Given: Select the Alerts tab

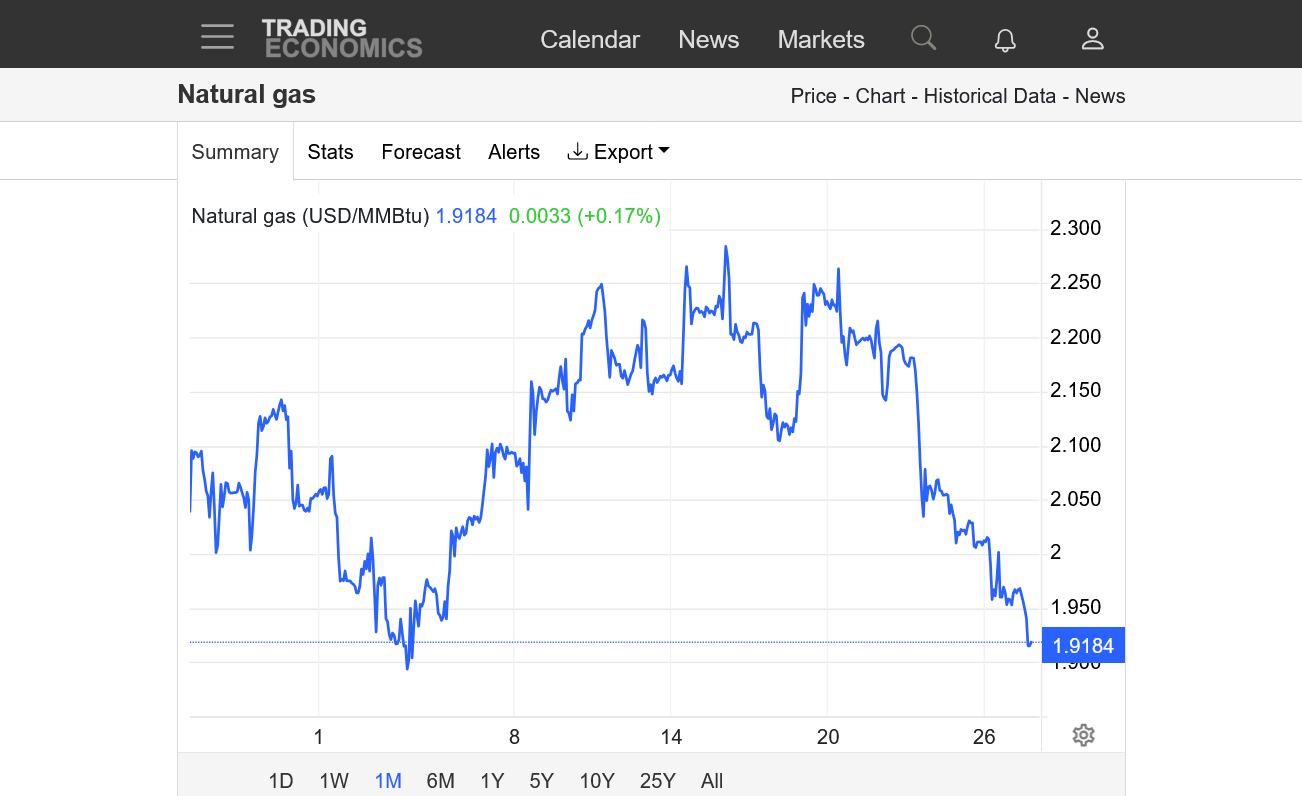Looking at the screenshot, I should click(514, 152).
